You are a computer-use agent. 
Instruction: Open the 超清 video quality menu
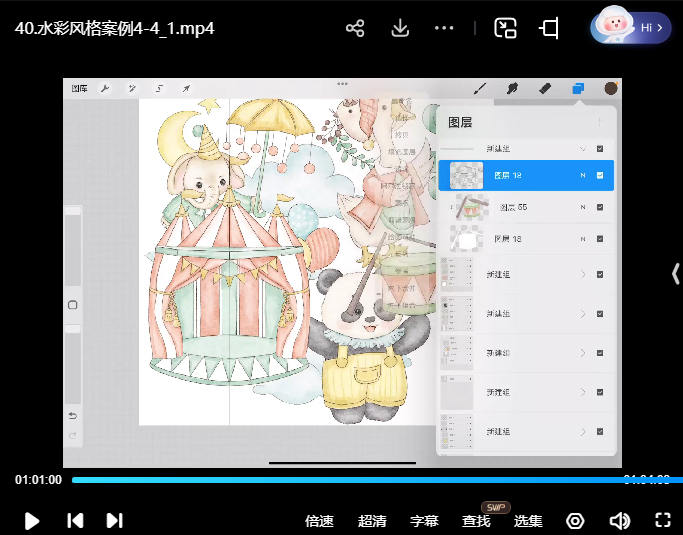click(x=372, y=521)
